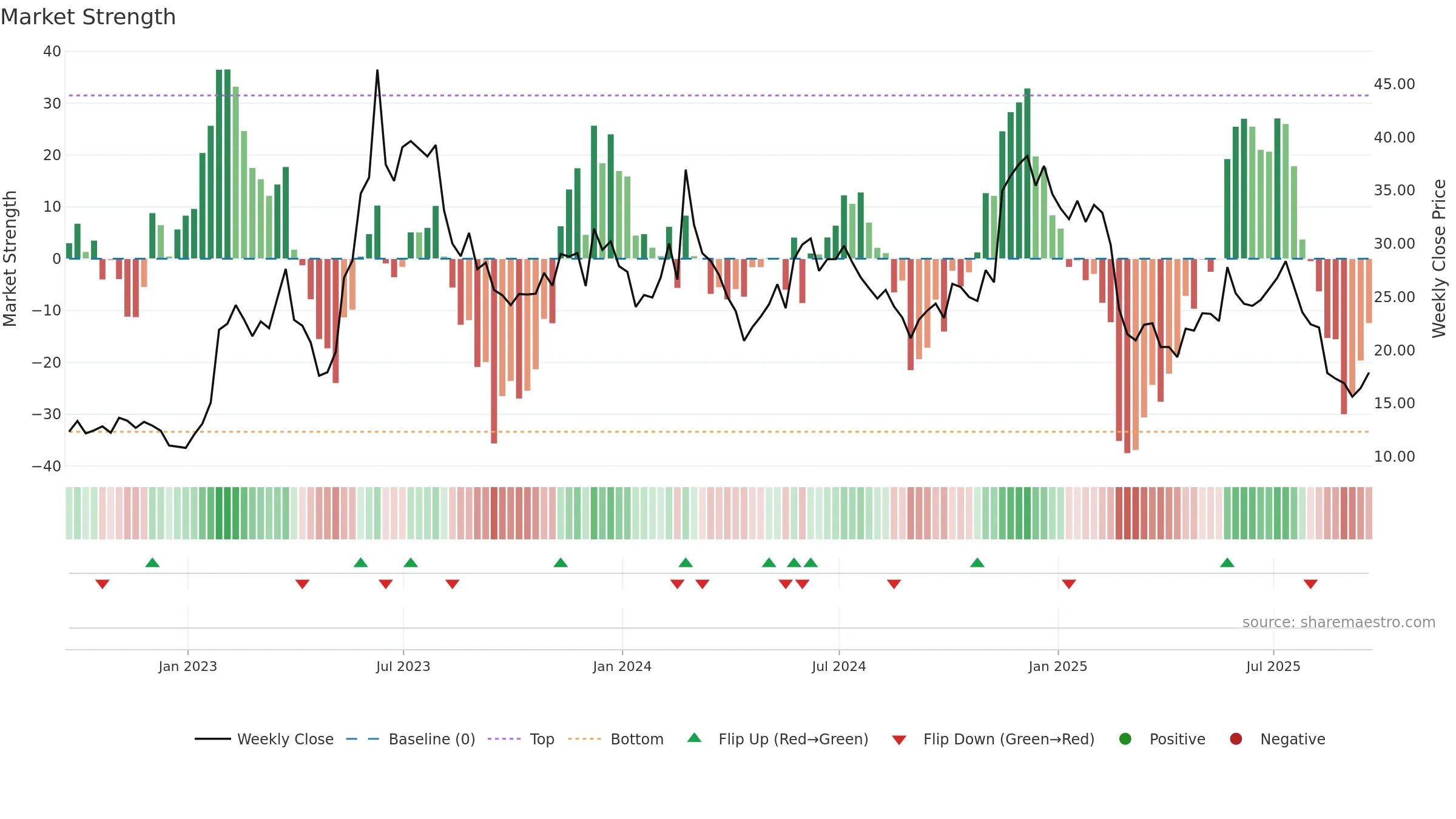
Task: Click the −20 strength tick label
Action: [x=46, y=362]
